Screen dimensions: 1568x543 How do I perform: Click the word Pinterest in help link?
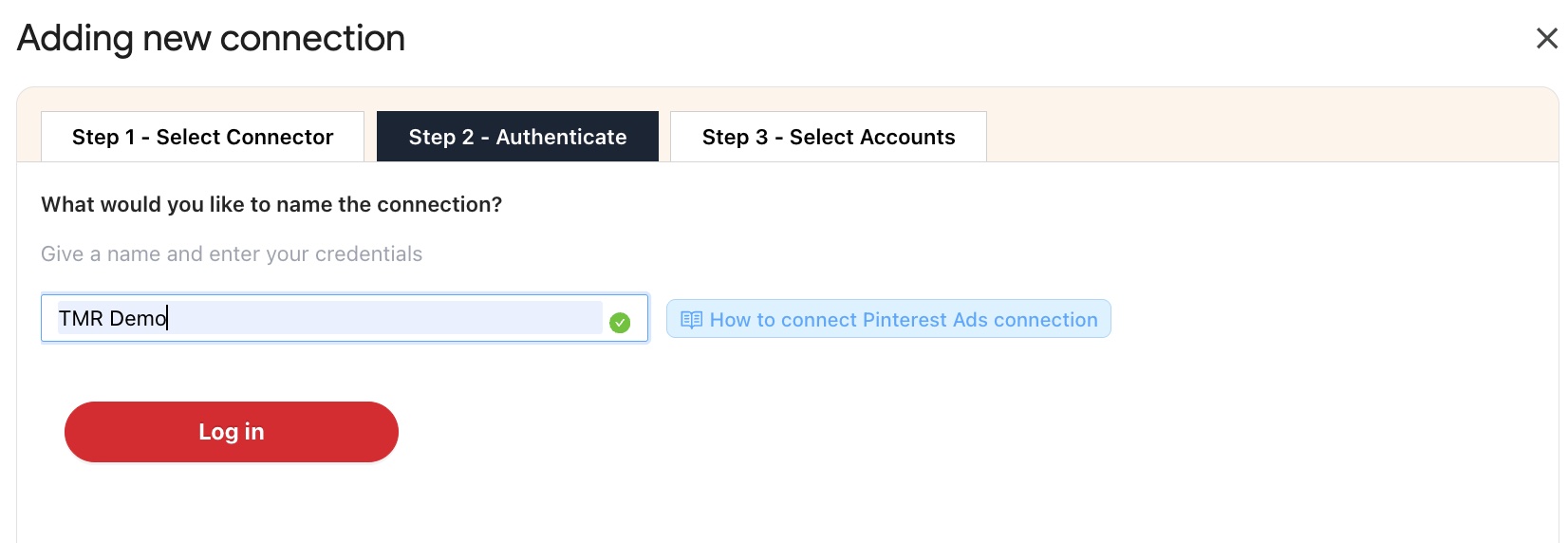pyautogui.click(x=905, y=320)
